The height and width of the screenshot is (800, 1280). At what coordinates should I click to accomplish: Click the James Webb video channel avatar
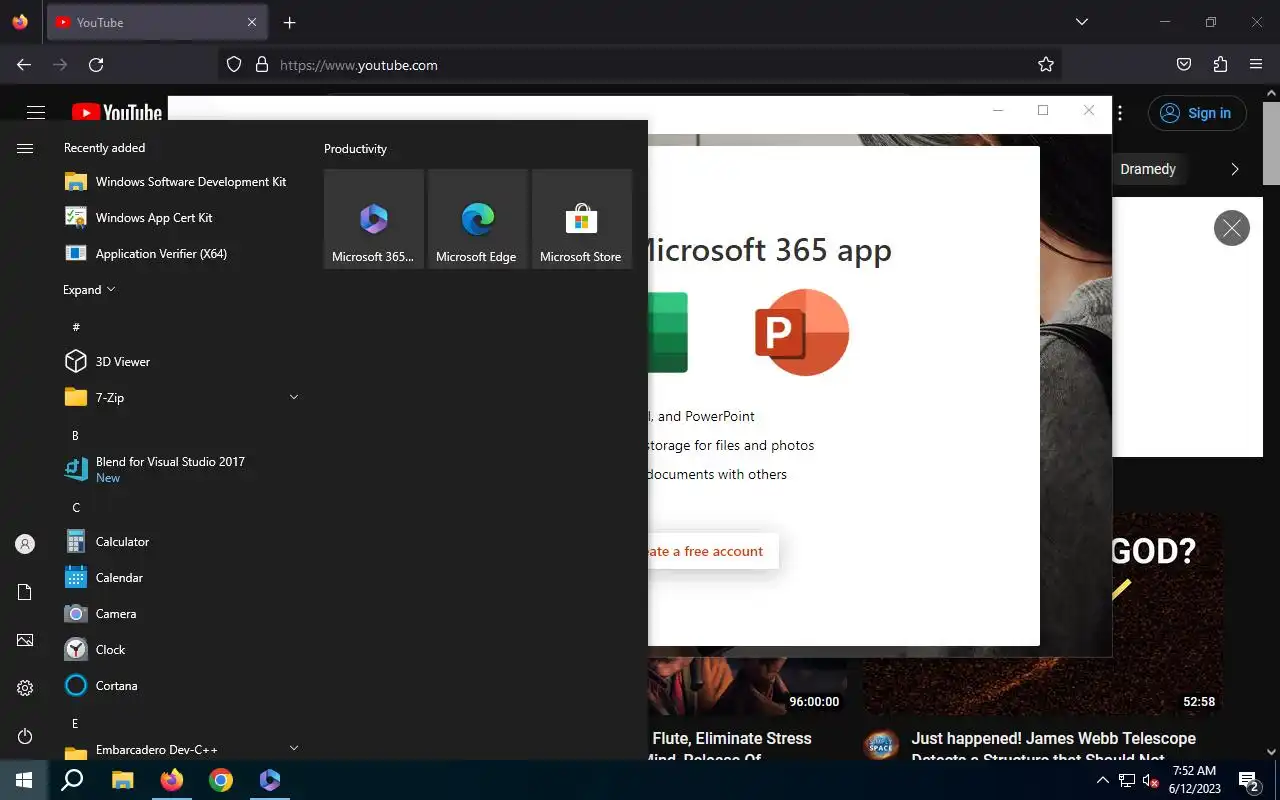(881, 745)
